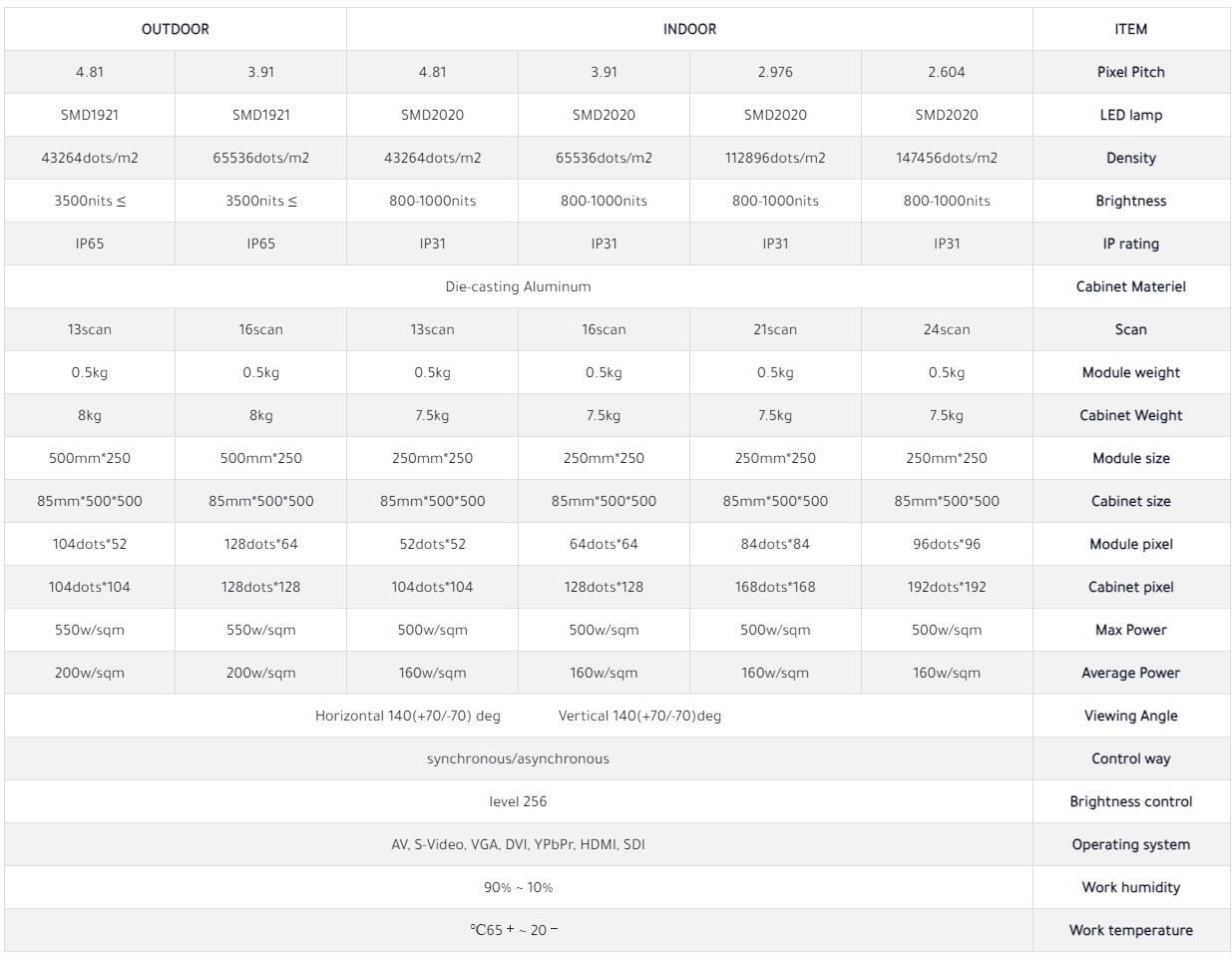
Task: Click the Work temperature row label
Action: click(x=1130, y=930)
